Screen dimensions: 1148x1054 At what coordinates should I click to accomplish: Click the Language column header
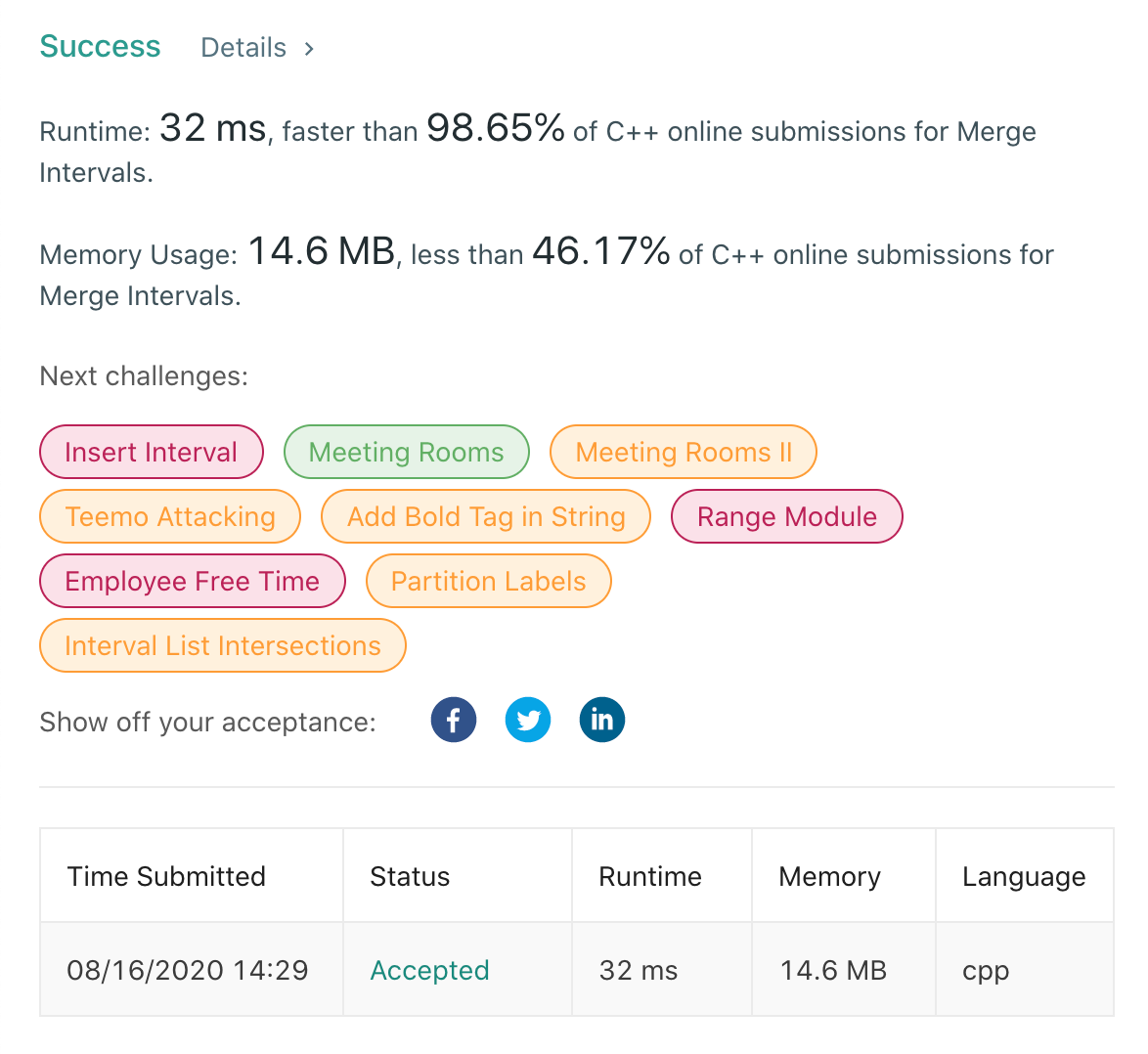1024,877
